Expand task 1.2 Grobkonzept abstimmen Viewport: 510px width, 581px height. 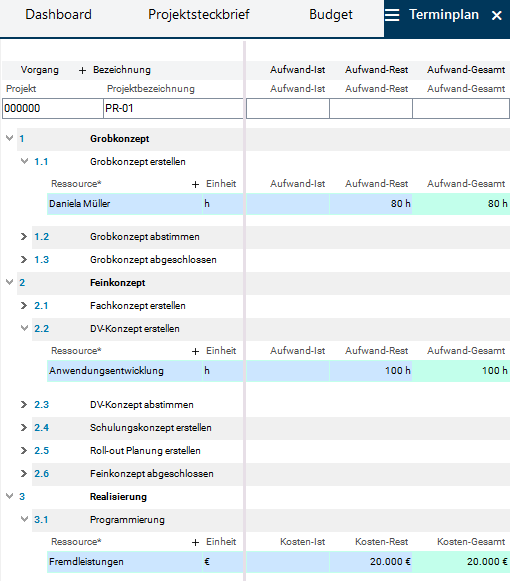tap(24, 236)
